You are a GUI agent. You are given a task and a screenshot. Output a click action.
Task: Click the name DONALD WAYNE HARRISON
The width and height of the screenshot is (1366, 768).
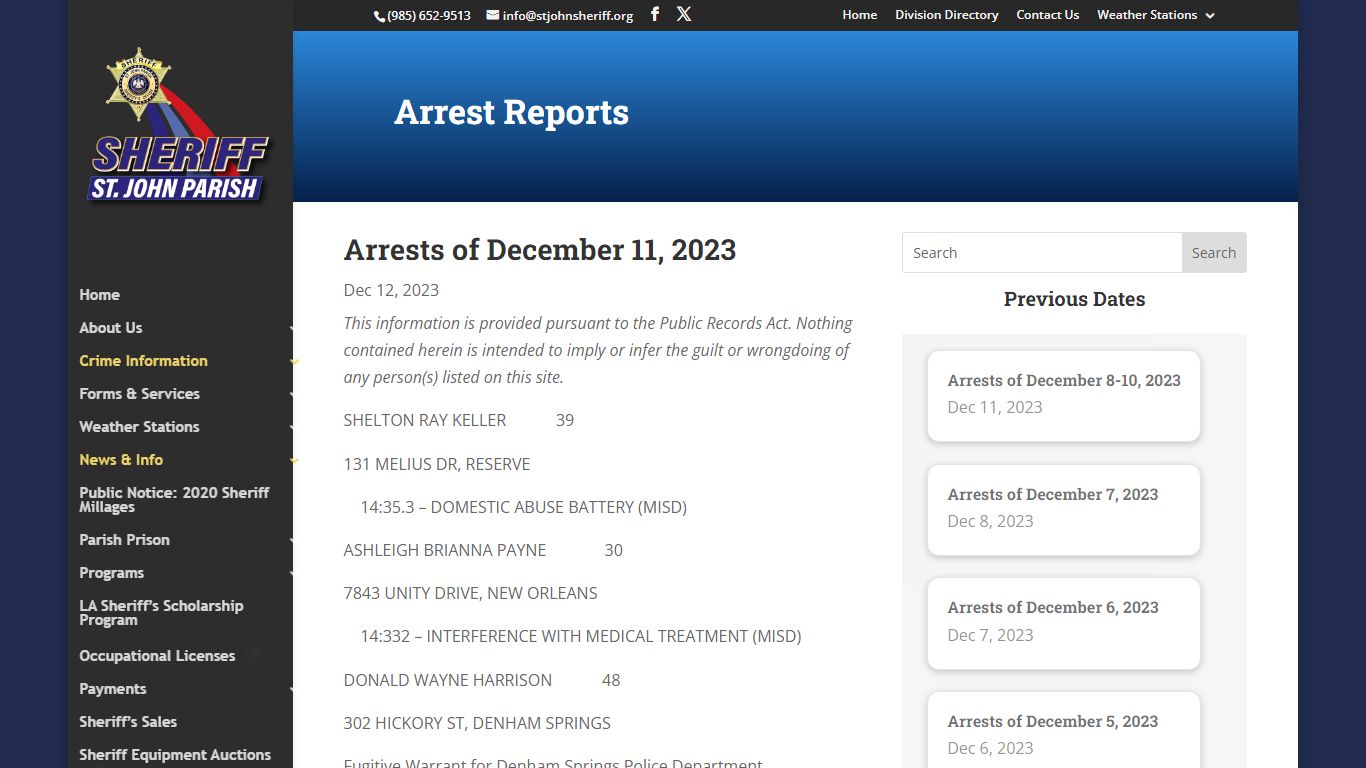(448, 680)
